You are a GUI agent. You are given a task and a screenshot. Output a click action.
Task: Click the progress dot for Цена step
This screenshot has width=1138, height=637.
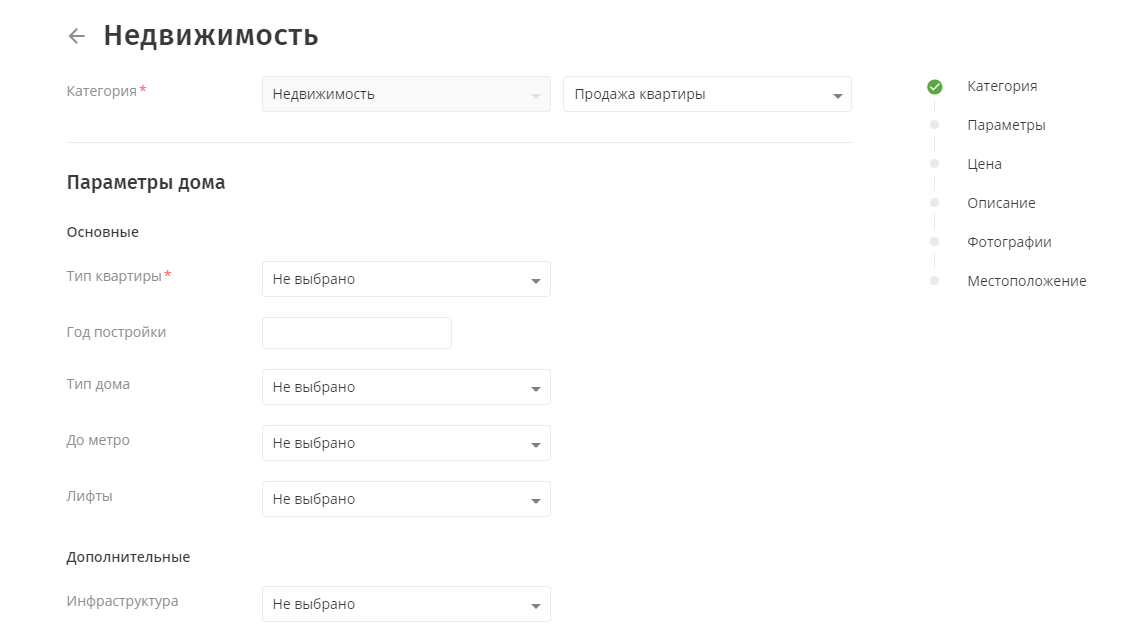[935, 164]
